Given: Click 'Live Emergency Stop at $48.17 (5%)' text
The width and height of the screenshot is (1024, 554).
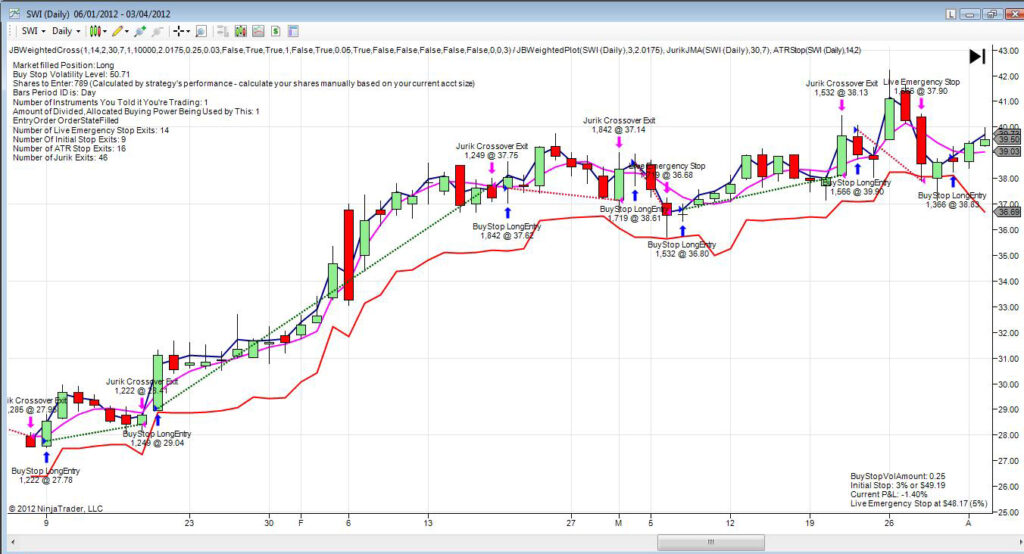Looking at the screenshot, I should pos(918,504).
